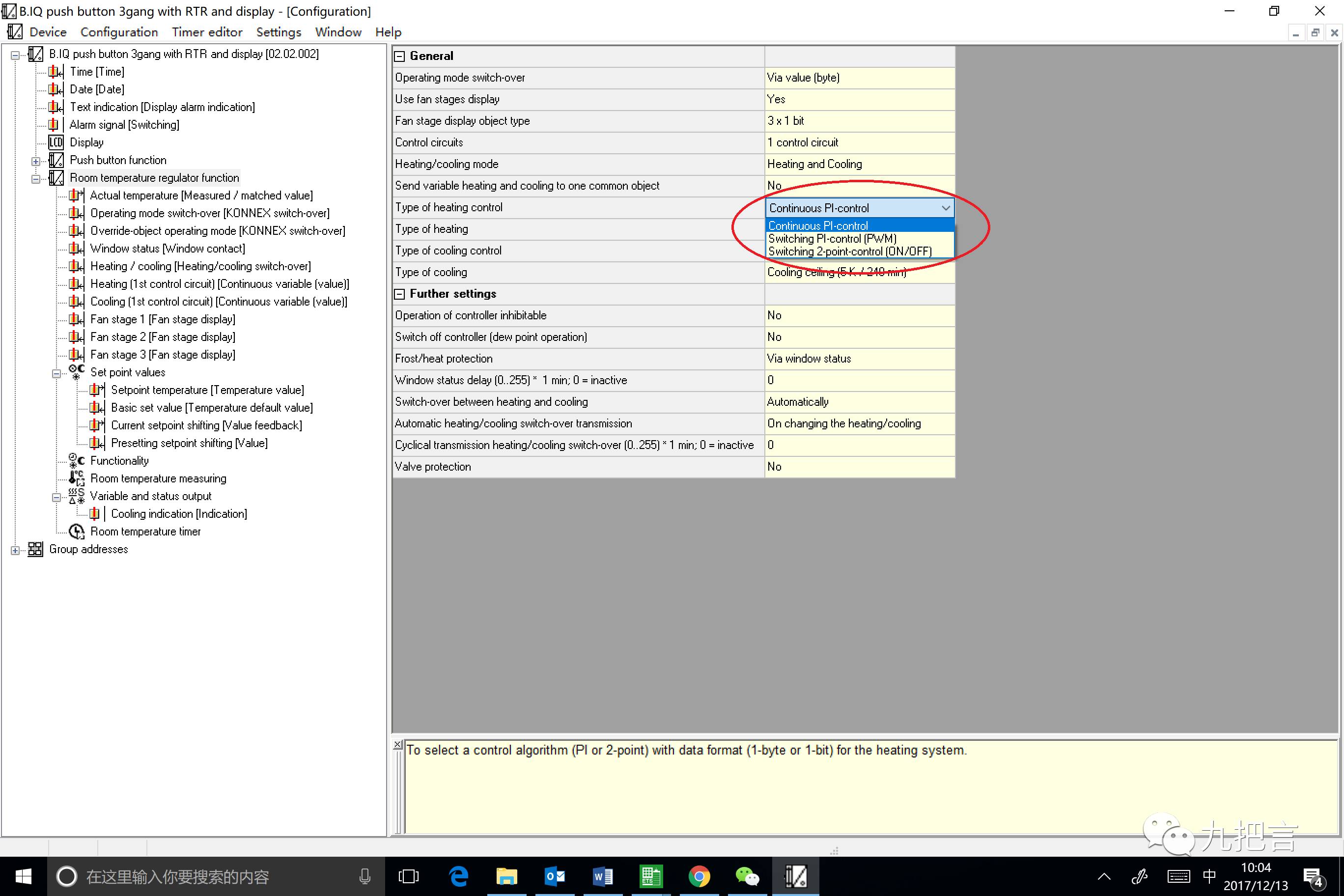The width and height of the screenshot is (1344, 896).
Task: Click the Display LCD icon in tree
Action: pos(56,142)
